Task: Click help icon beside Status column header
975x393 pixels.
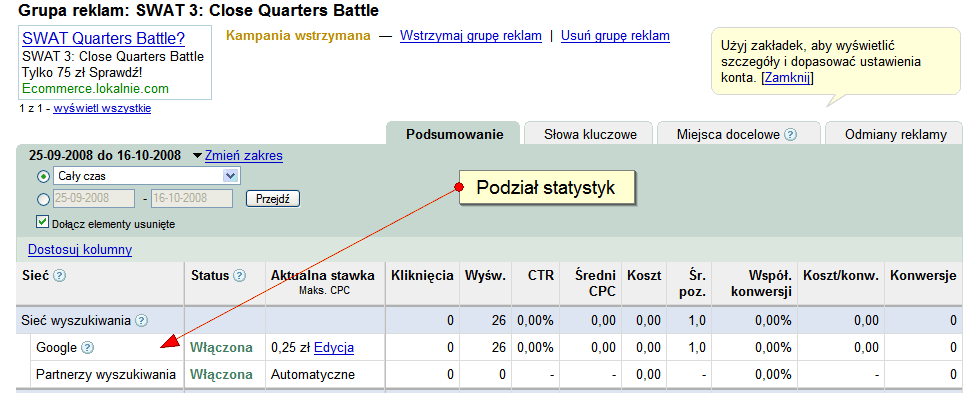Action: [239, 275]
